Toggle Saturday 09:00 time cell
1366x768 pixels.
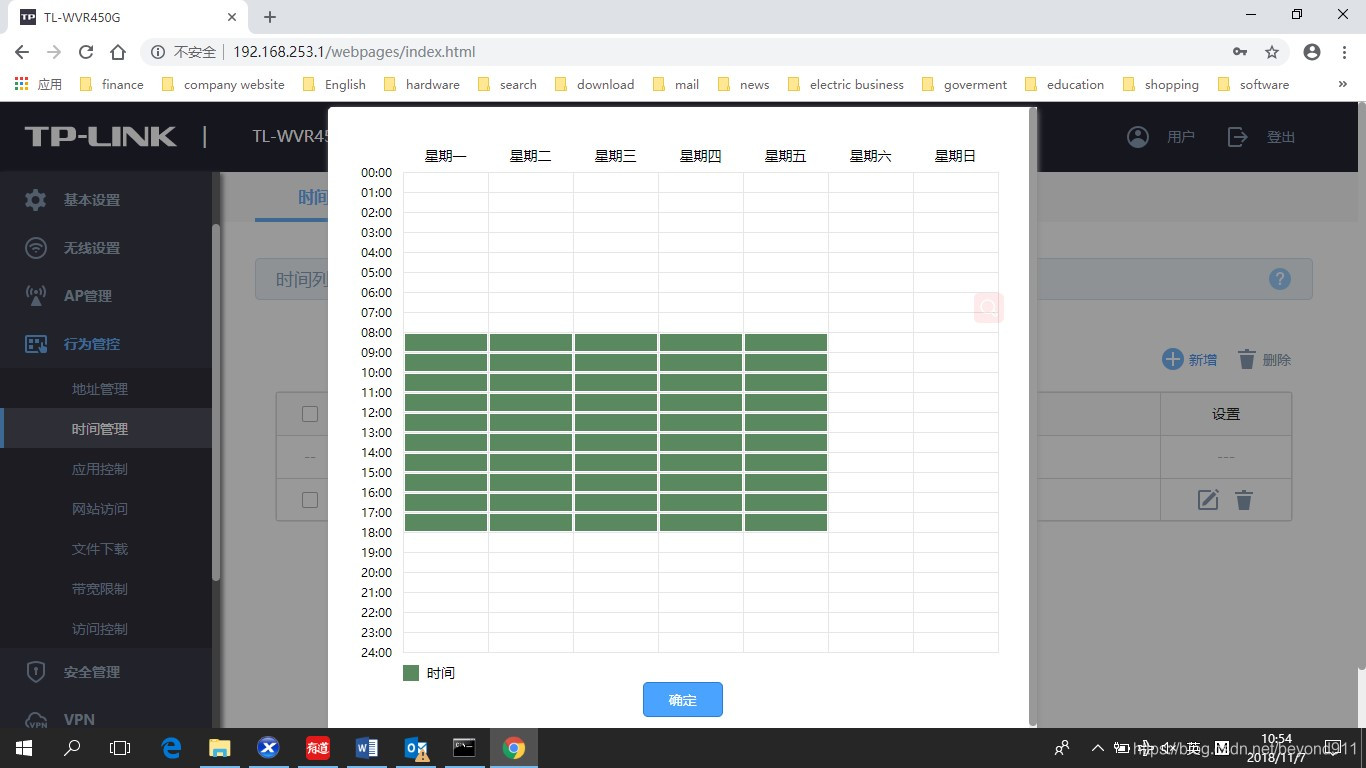(x=871, y=363)
